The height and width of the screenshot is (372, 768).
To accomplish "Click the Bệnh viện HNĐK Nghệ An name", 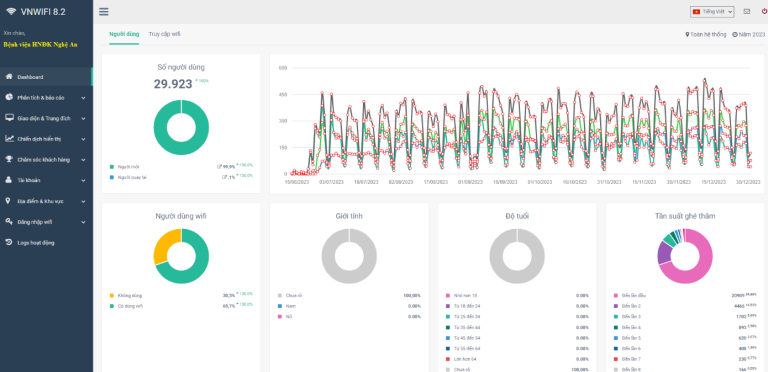I will point(40,45).
